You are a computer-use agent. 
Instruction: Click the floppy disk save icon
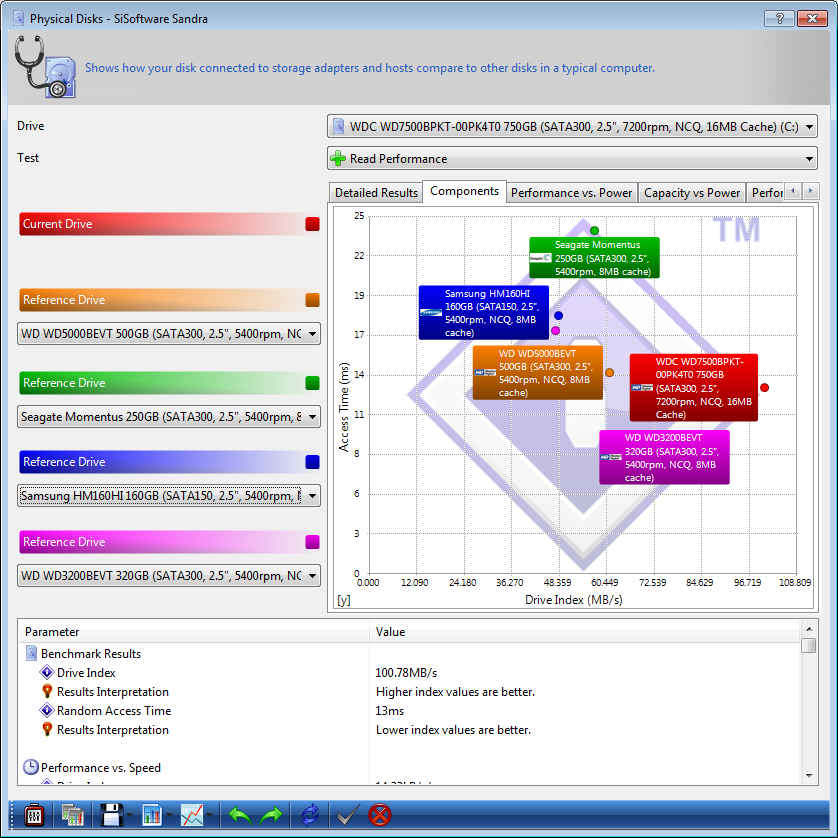pyautogui.click(x=111, y=816)
